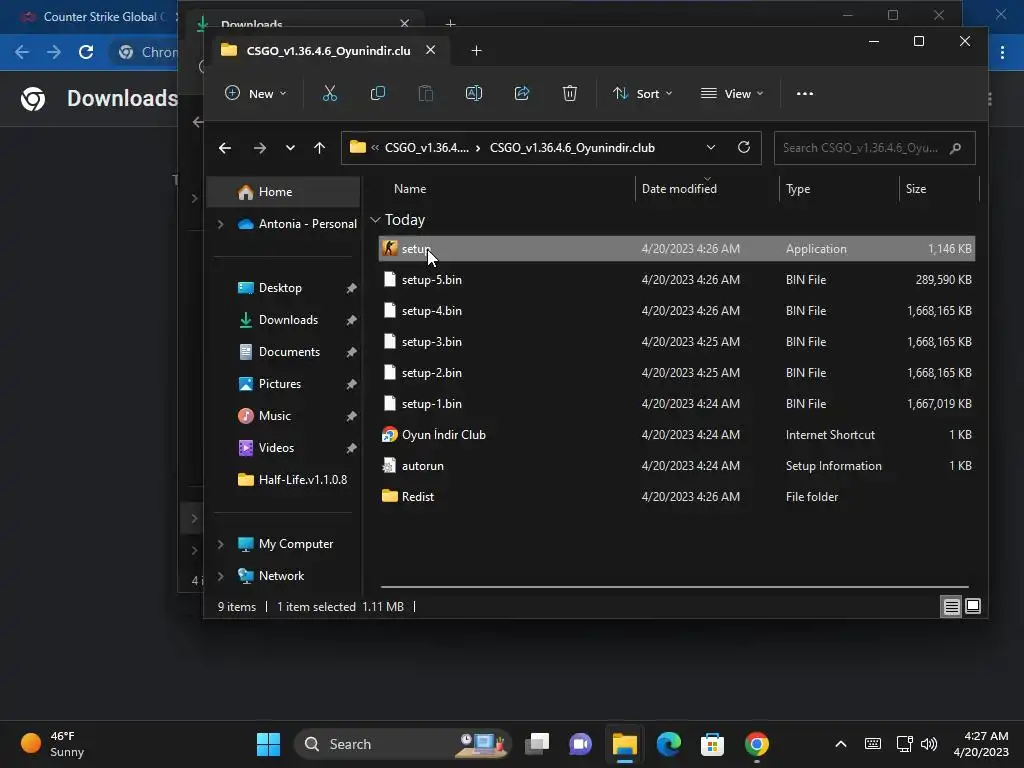Go forward using Explorer's forward arrow
Image resolution: width=1024 pixels, height=768 pixels.
pyautogui.click(x=259, y=148)
